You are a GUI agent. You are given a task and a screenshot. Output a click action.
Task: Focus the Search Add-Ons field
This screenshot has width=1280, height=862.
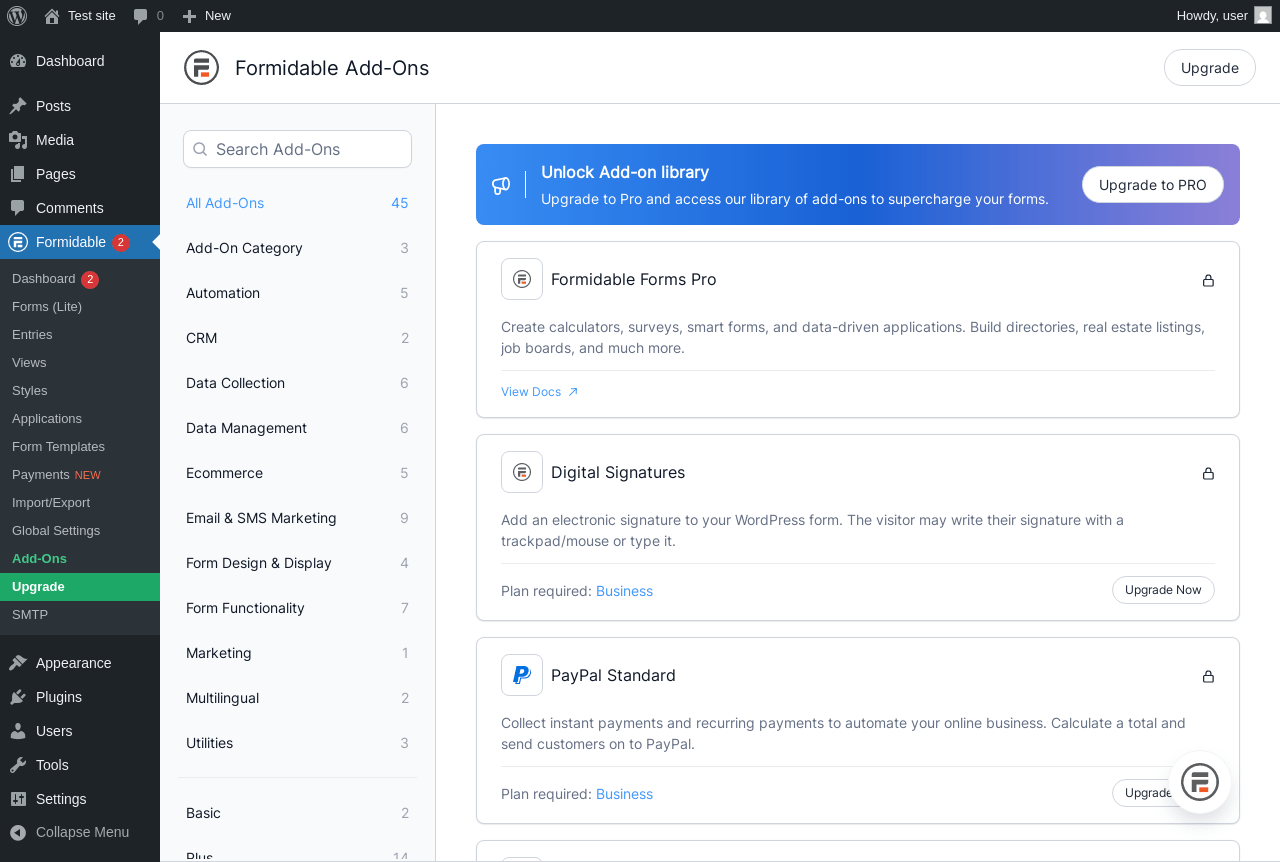pos(297,149)
